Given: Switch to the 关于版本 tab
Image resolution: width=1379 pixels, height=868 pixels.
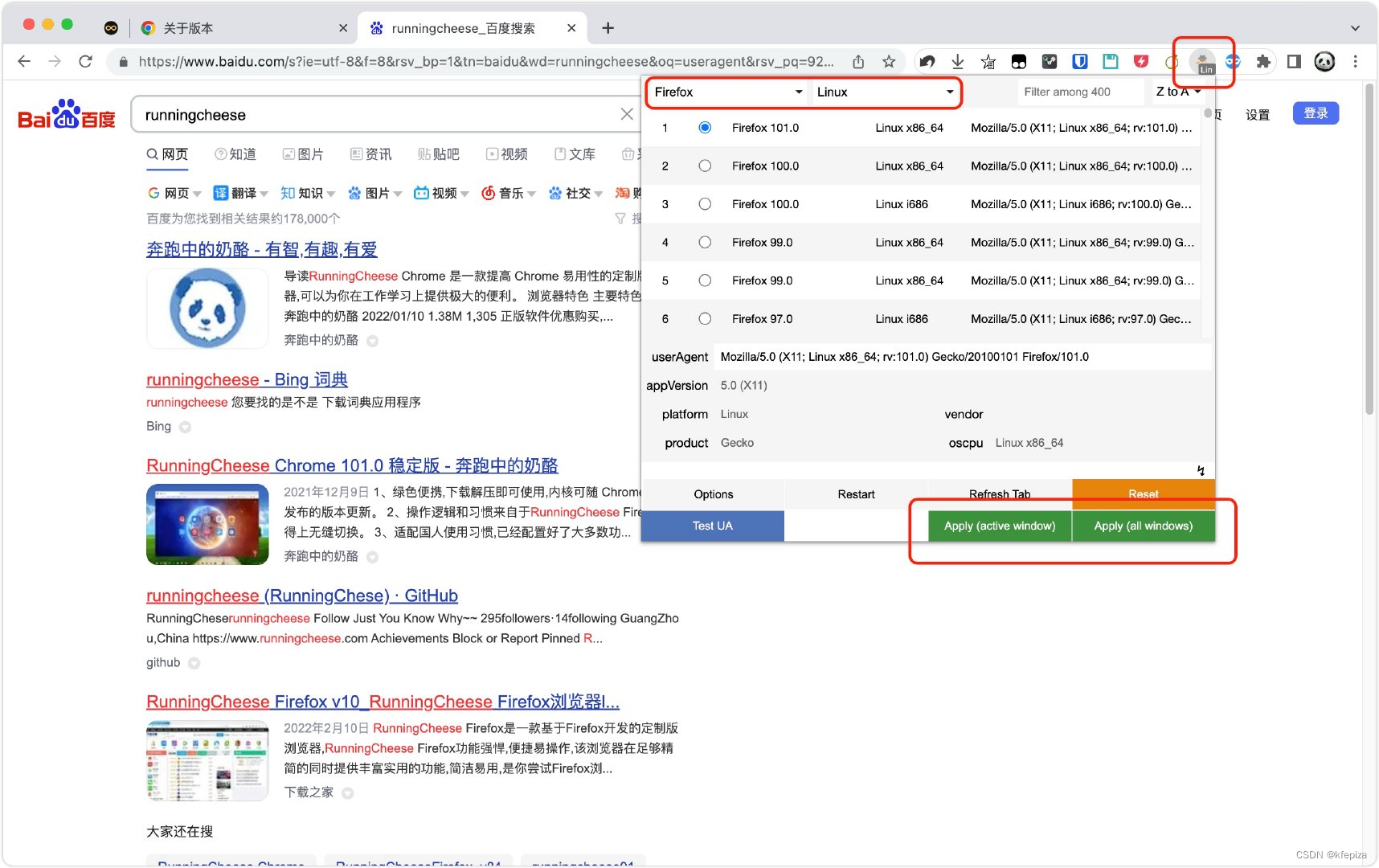Looking at the screenshot, I should [243, 28].
